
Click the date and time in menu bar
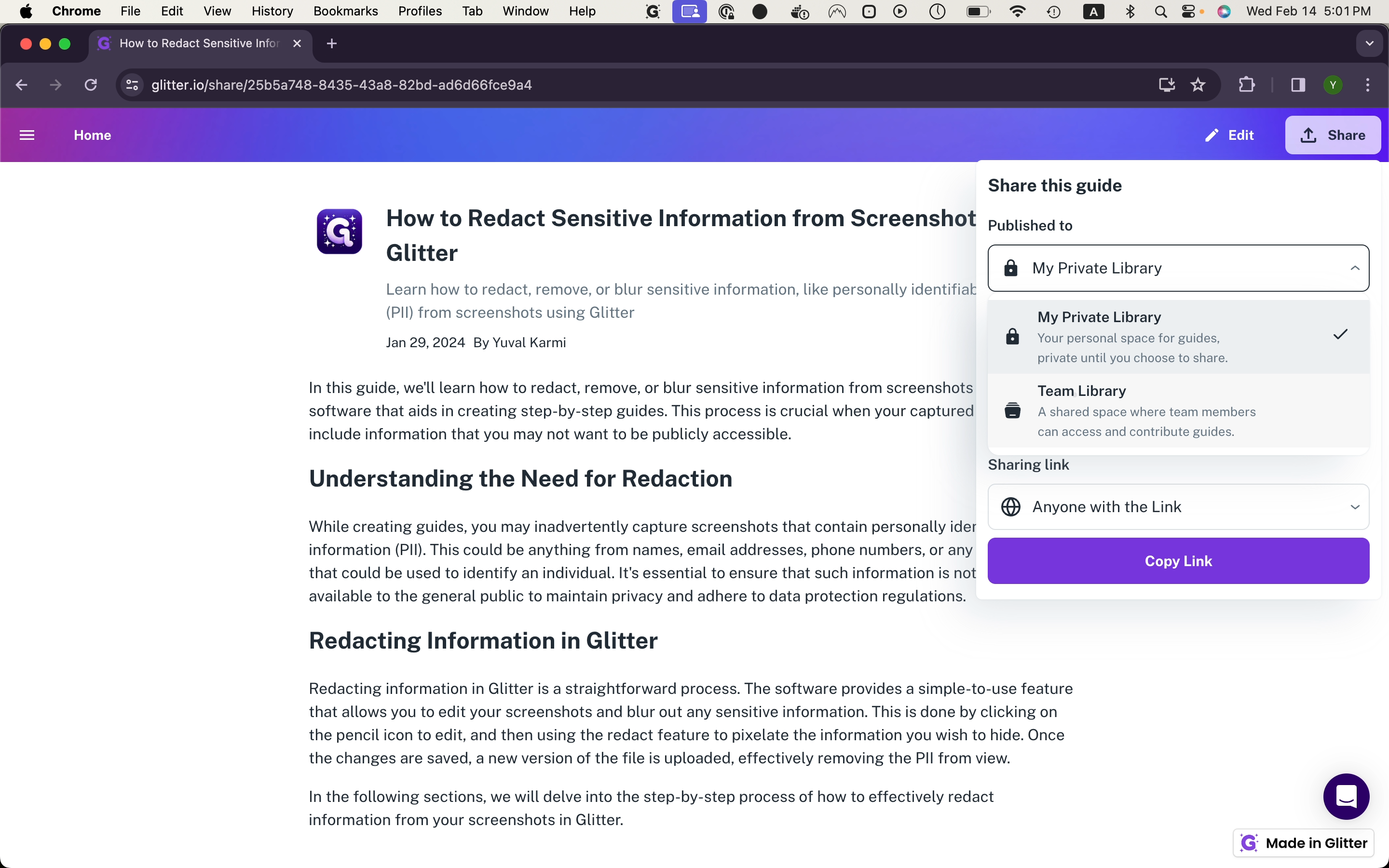coord(1308,11)
